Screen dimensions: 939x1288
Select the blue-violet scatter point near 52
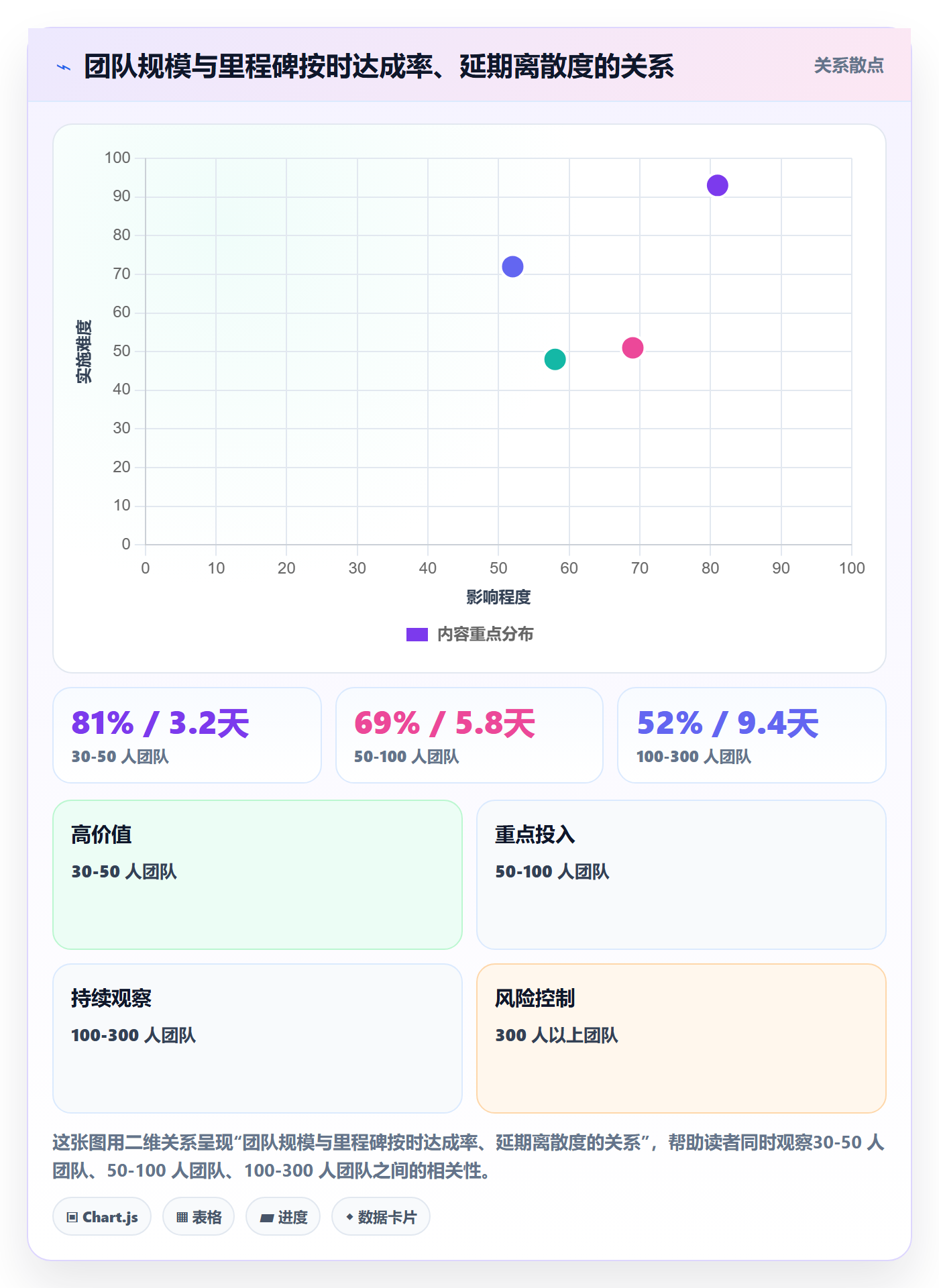(512, 266)
